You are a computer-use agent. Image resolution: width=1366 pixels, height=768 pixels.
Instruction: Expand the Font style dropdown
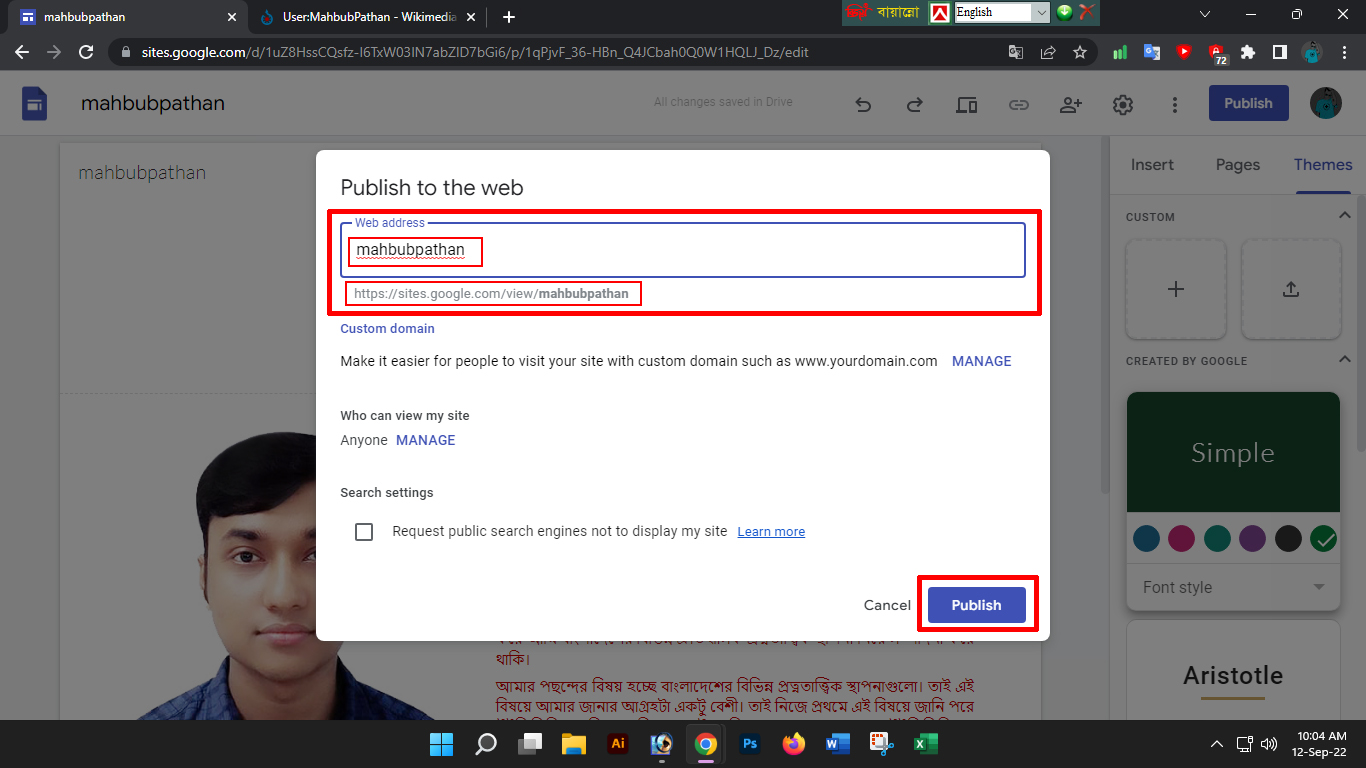[x=1233, y=587]
